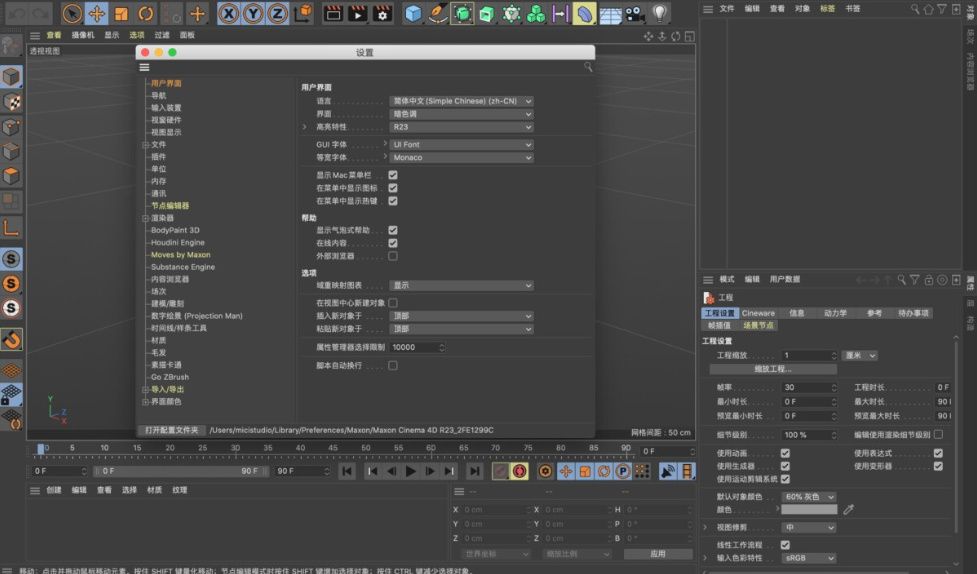Click frame 45 on the timeline ruler

(333, 448)
